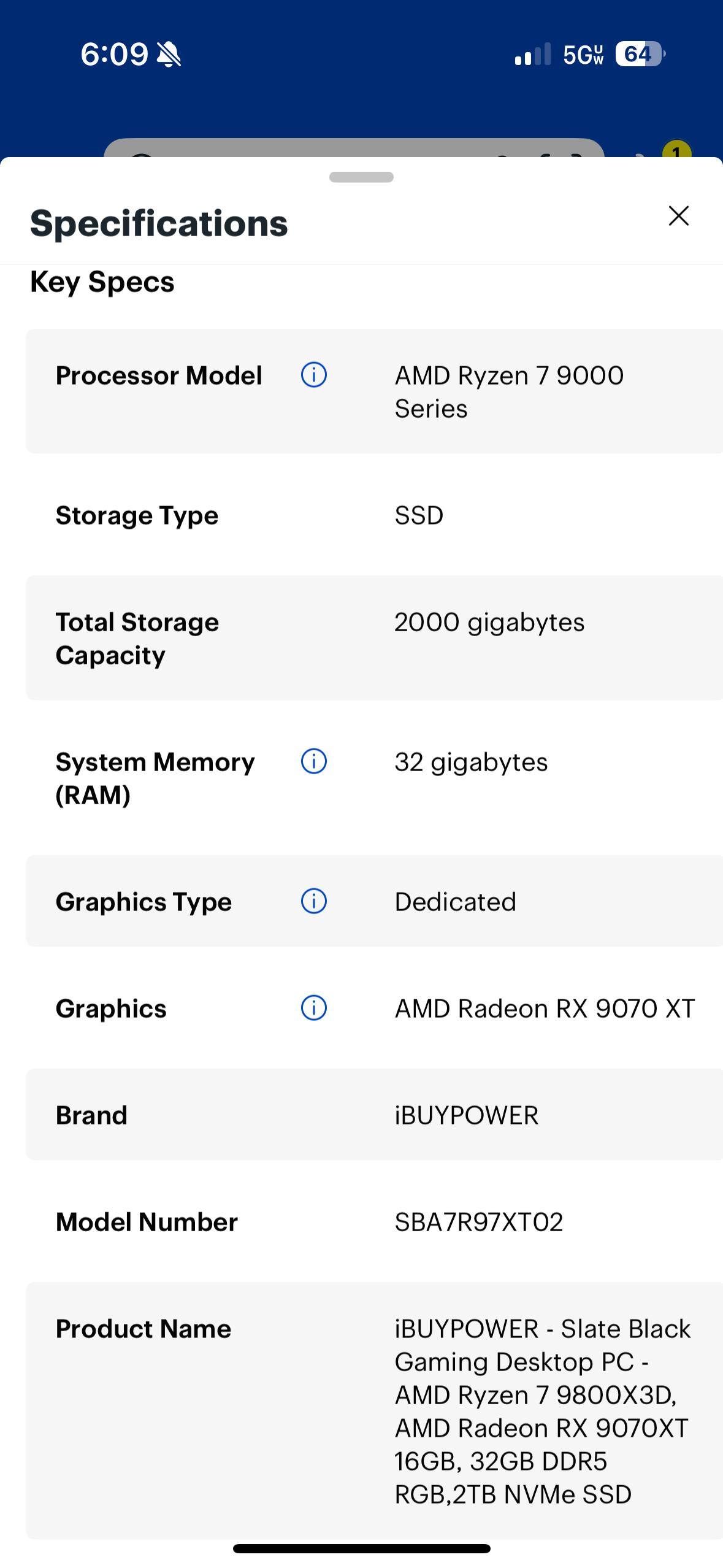Tap the AMD Radeon RX 9070 XT value
Viewport: 723px width, 1568px height.
pos(544,1009)
